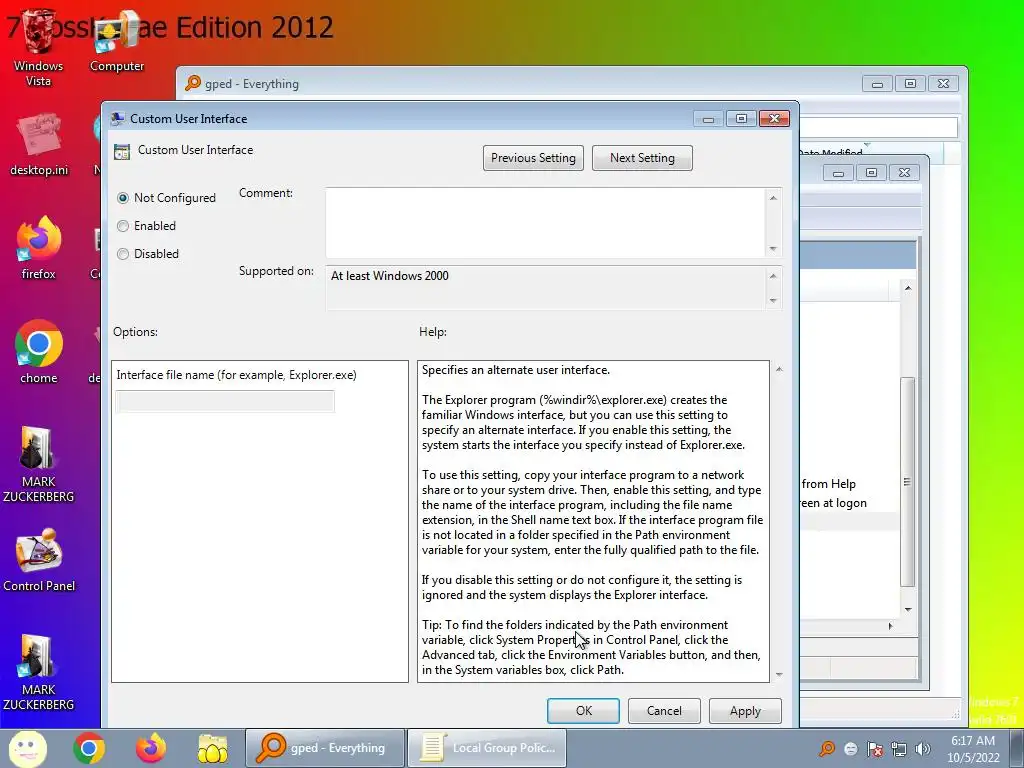Click Help pane scroll up arrow
The width and height of the screenshot is (1024, 768).
[779, 370]
